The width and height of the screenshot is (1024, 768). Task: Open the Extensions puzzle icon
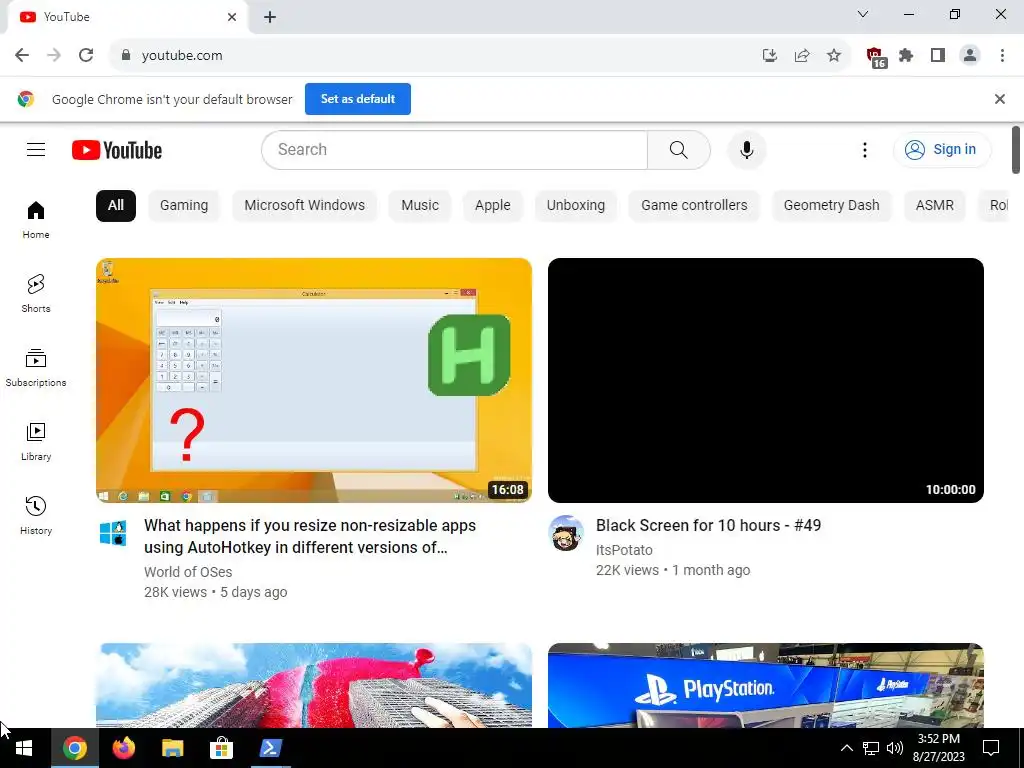(906, 56)
